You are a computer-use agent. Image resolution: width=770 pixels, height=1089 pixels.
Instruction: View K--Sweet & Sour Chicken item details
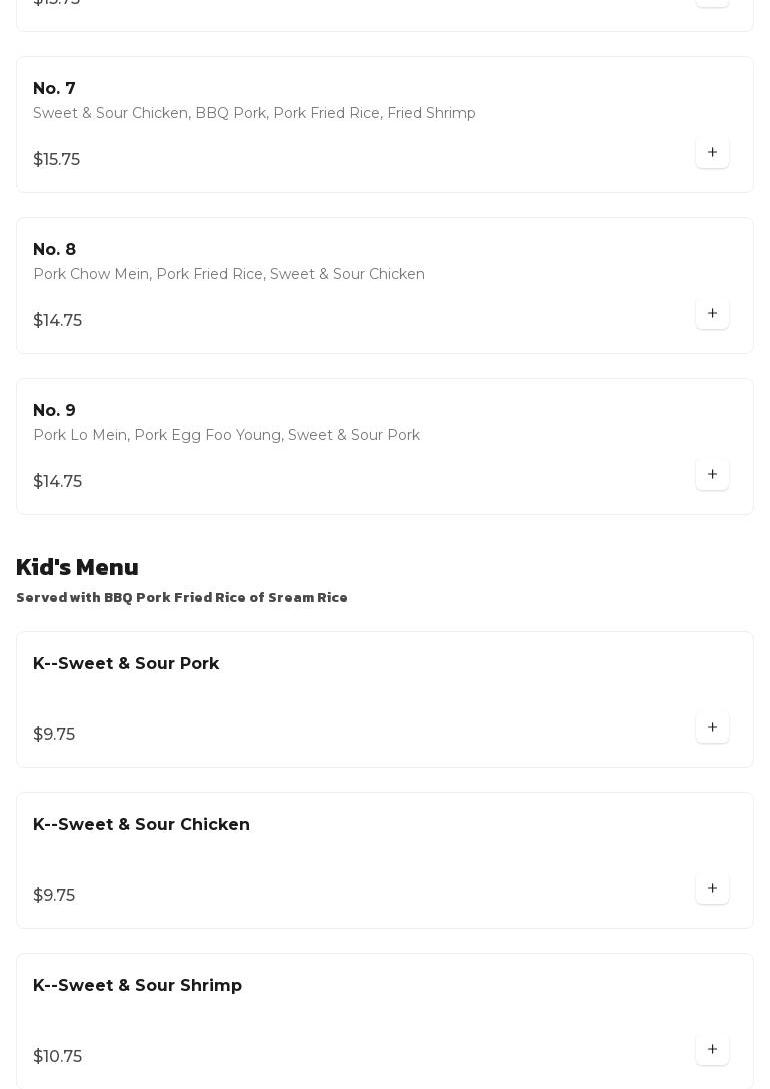[x=141, y=825]
